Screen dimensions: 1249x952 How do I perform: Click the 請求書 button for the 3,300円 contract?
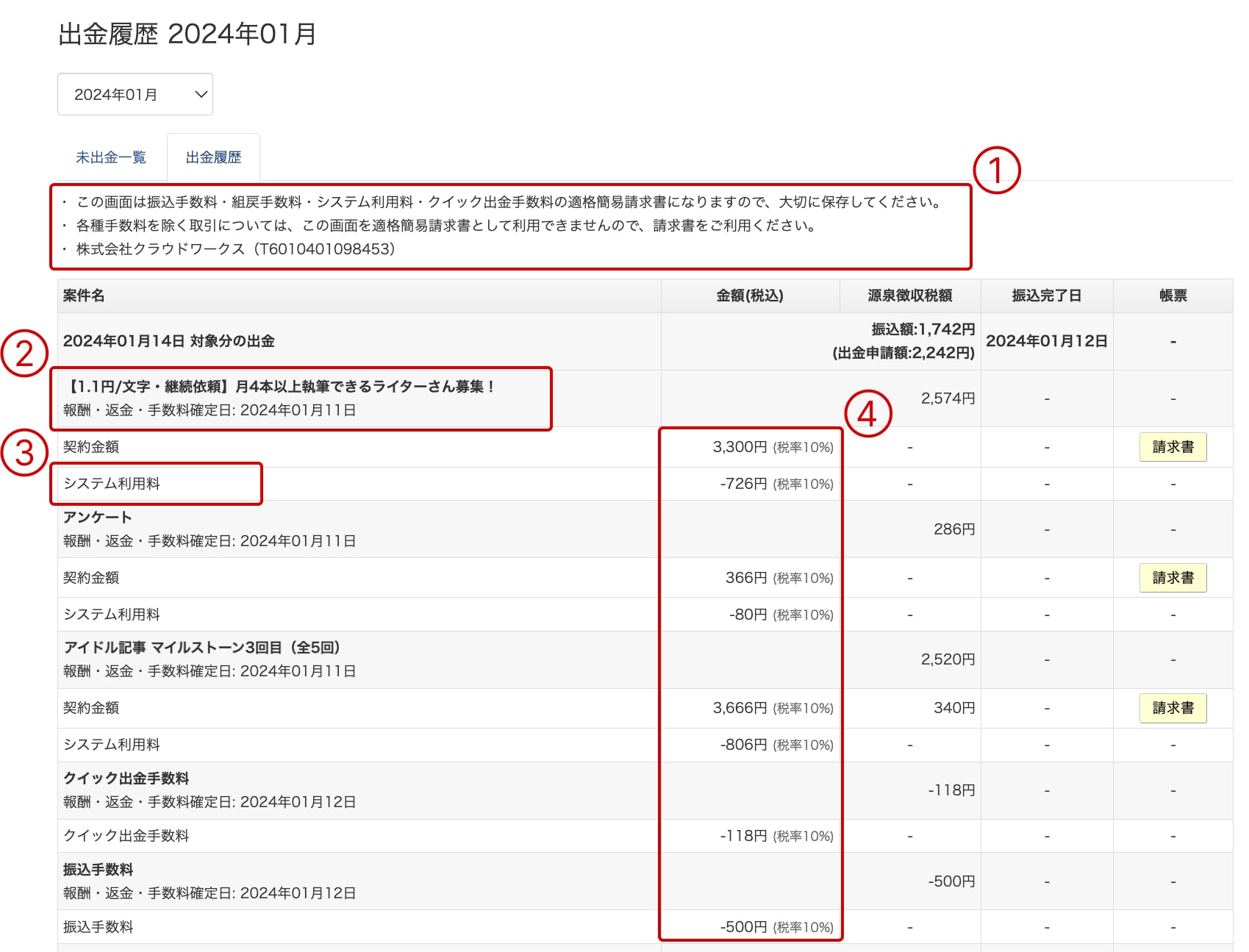pyautogui.click(x=1172, y=446)
